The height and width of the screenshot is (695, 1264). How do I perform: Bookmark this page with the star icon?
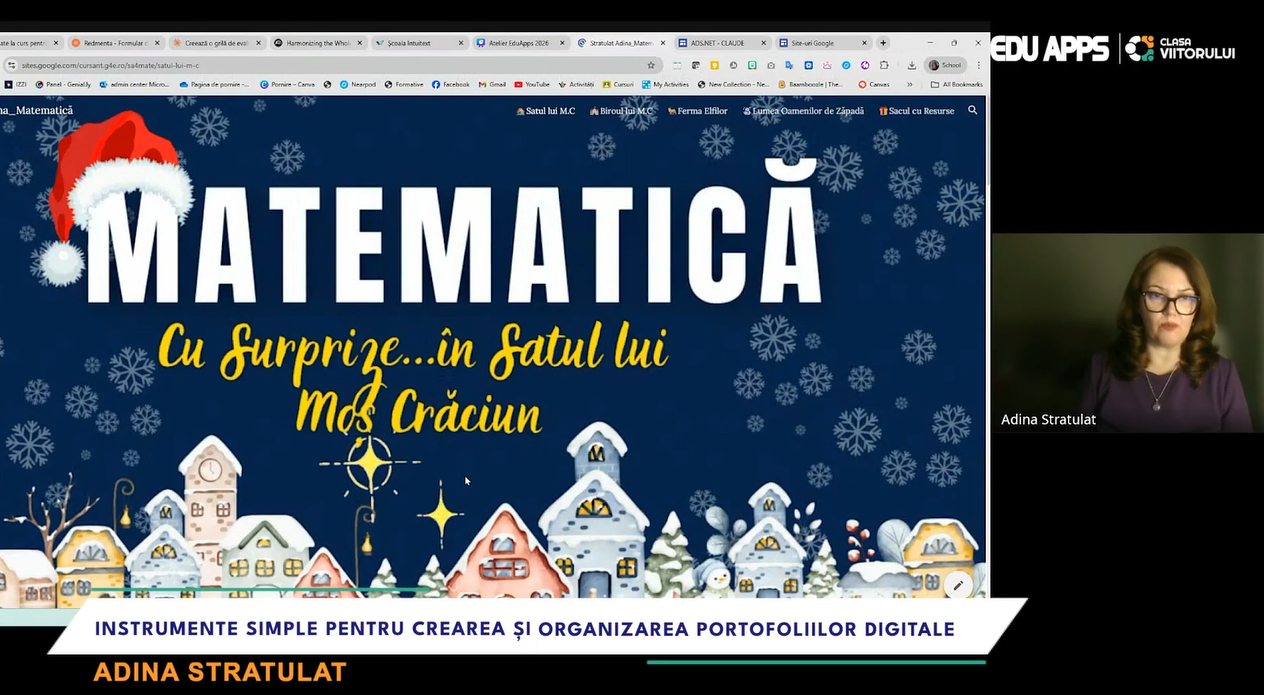point(651,65)
